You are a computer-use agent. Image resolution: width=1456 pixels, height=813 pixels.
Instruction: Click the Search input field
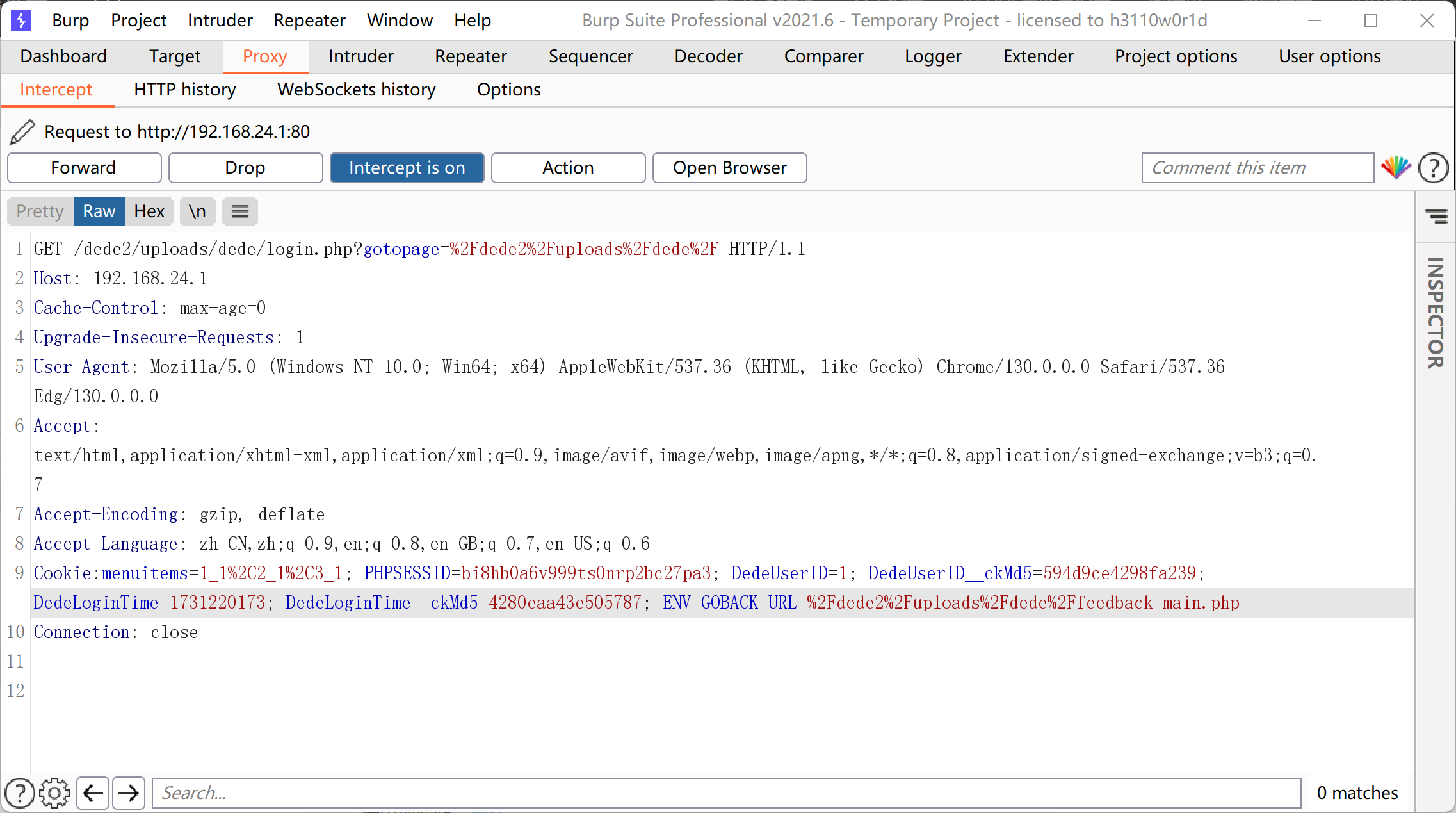tap(726, 793)
